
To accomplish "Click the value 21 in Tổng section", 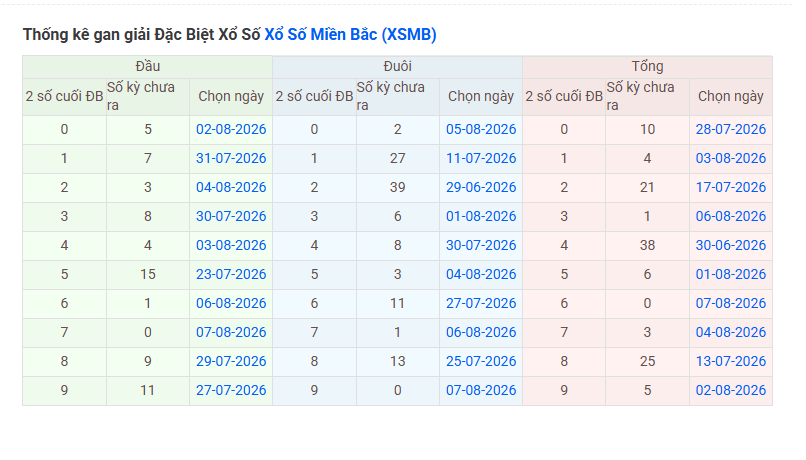I will (x=647, y=187).
